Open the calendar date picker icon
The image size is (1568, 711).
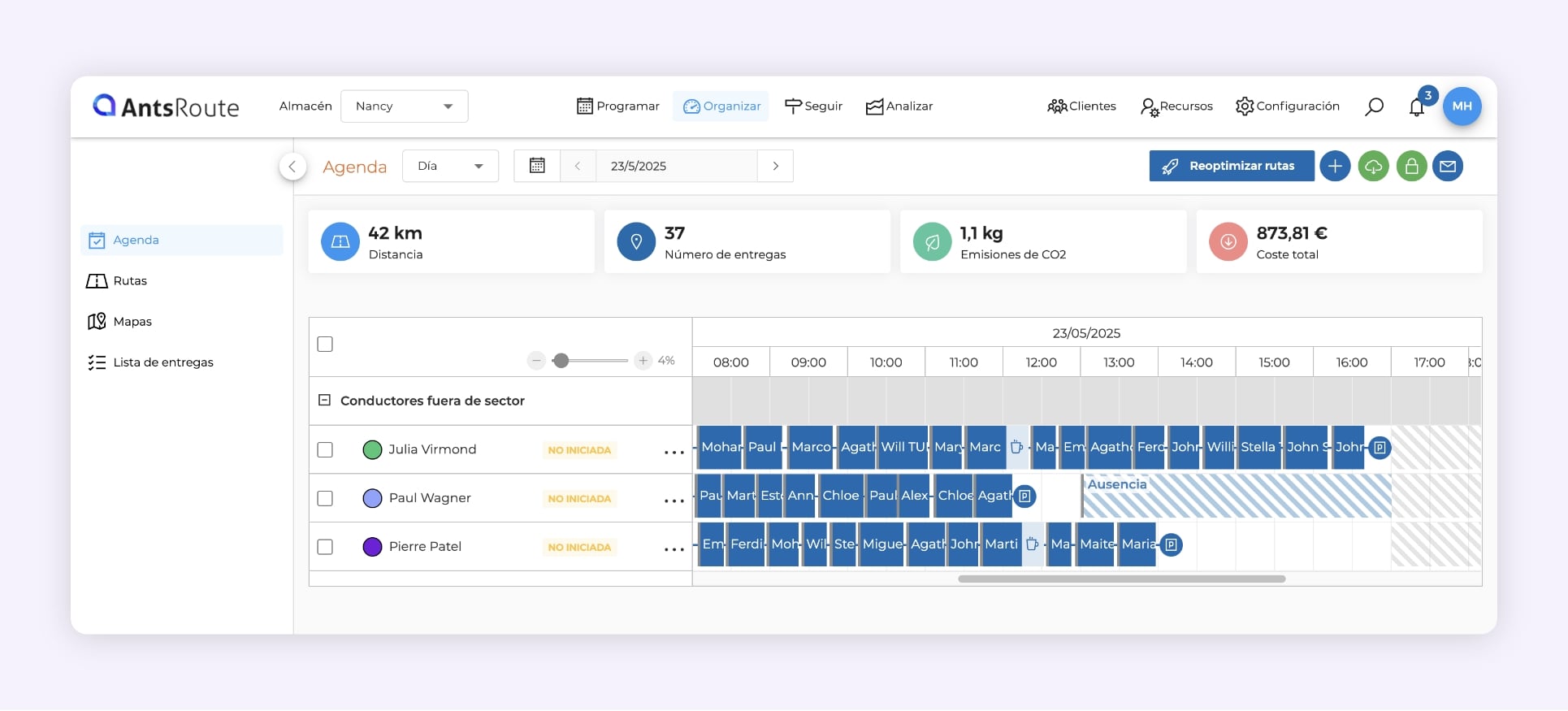click(x=537, y=166)
